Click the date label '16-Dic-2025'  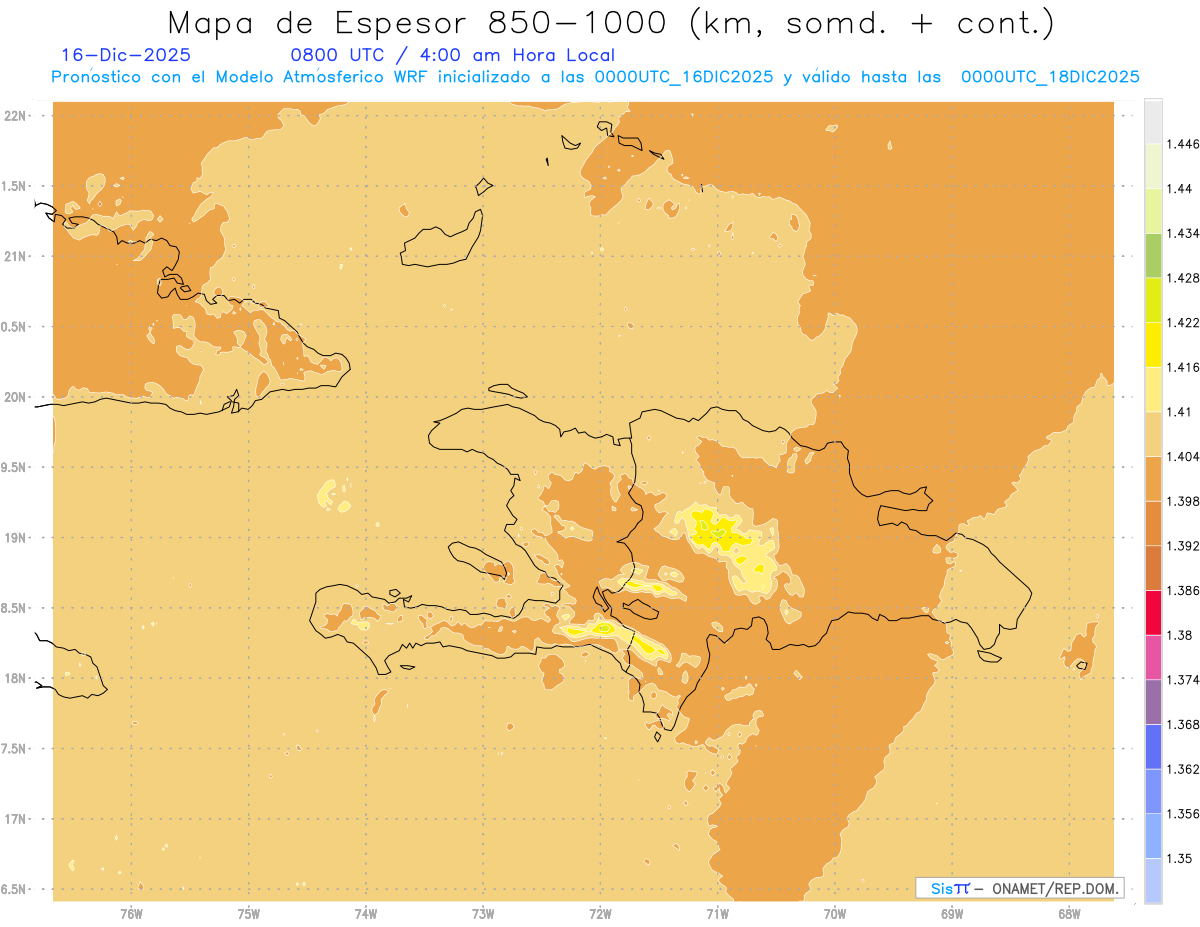click(x=126, y=56)
